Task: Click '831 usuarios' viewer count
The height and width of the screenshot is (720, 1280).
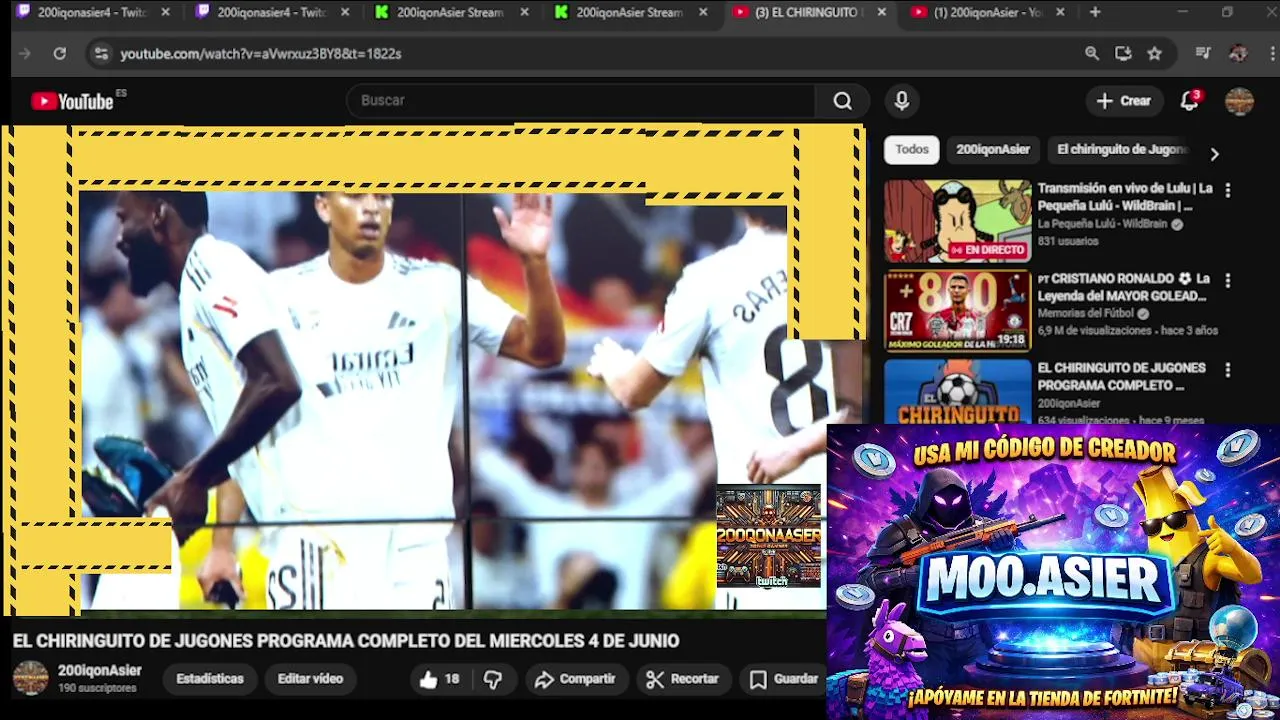Action: pyautogui.click(x=1067, y=242)
